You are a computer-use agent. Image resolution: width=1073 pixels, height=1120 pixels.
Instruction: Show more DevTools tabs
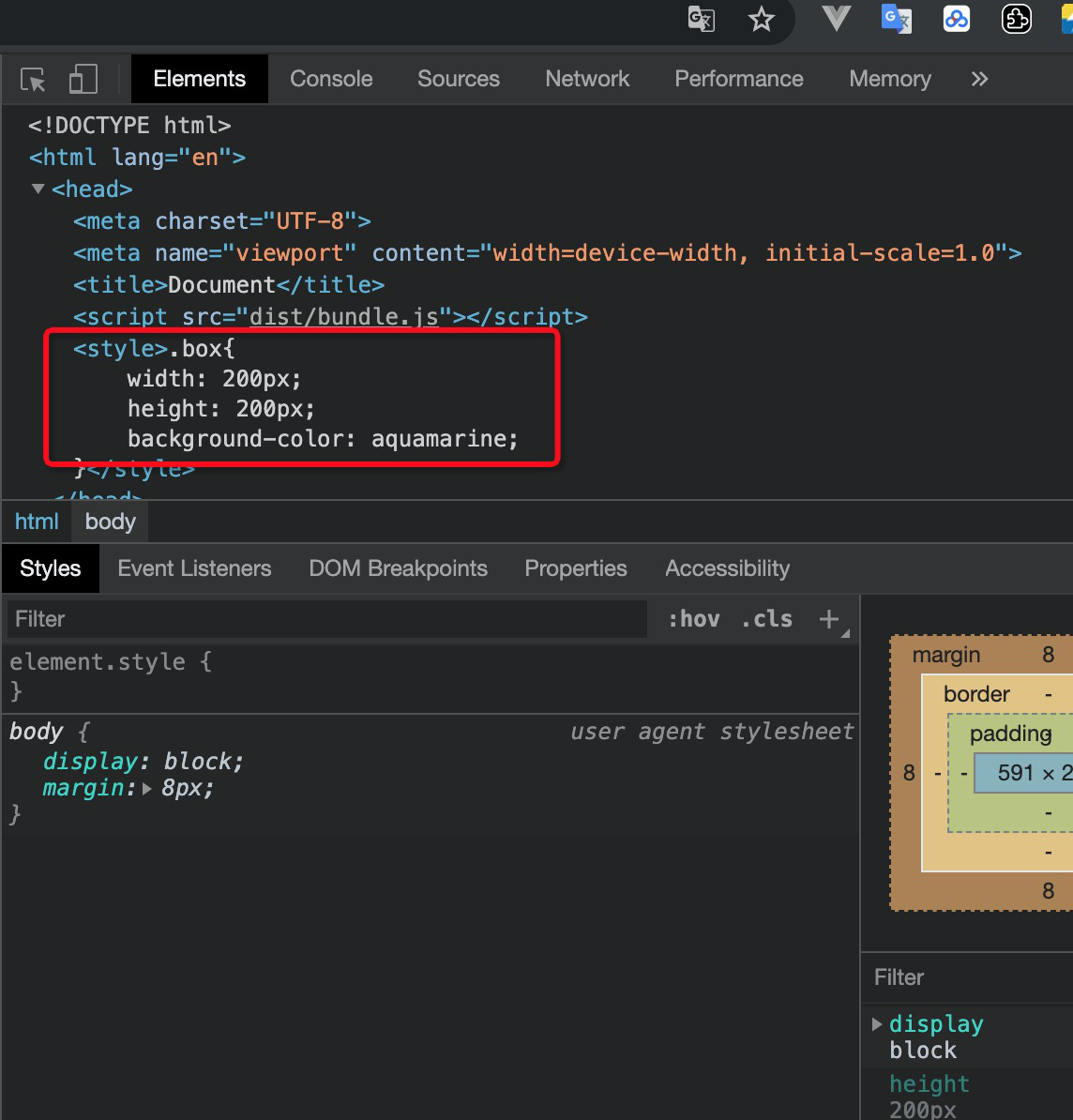[x=979, y=80]
